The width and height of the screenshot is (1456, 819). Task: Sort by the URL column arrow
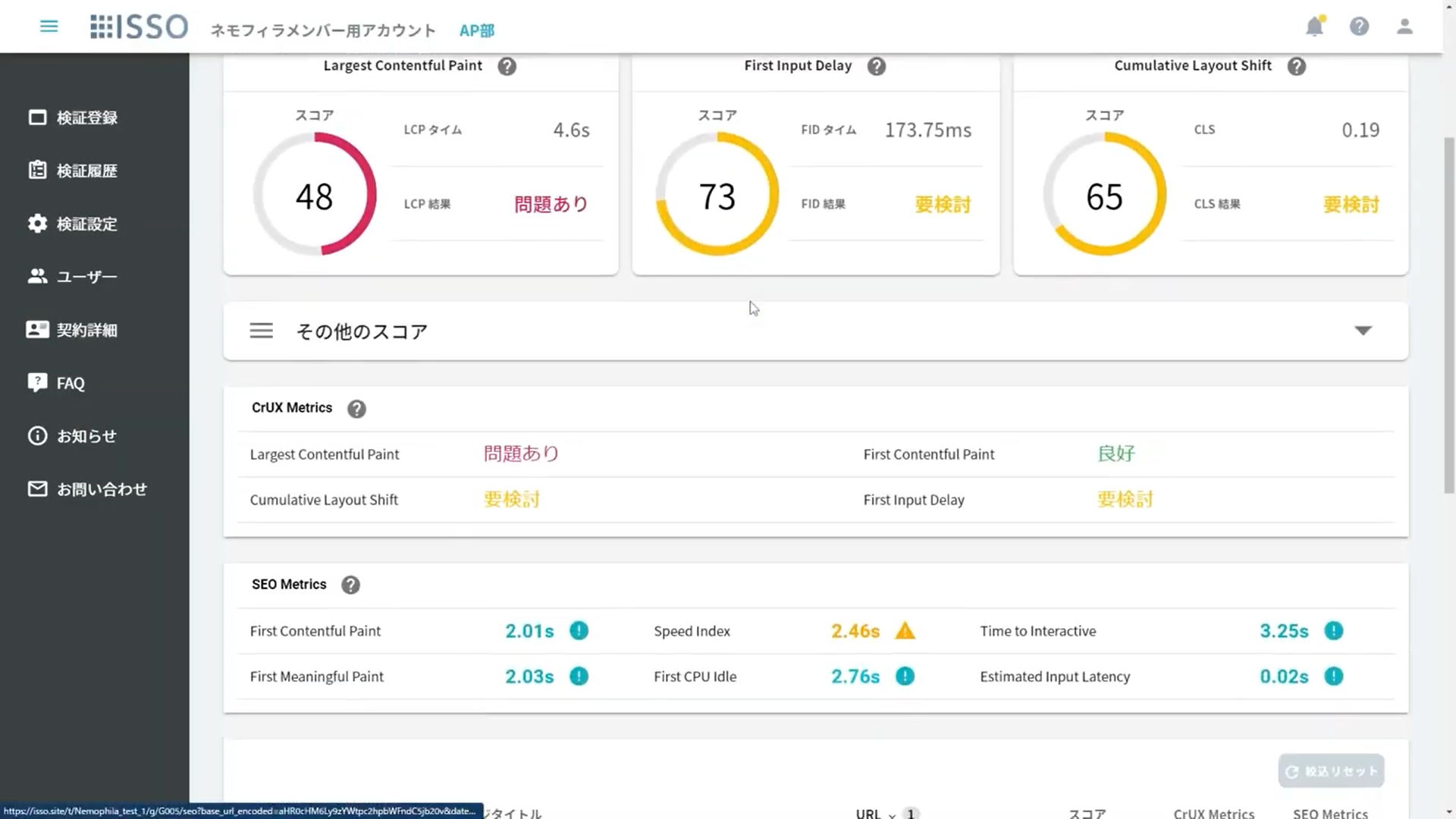892,814
